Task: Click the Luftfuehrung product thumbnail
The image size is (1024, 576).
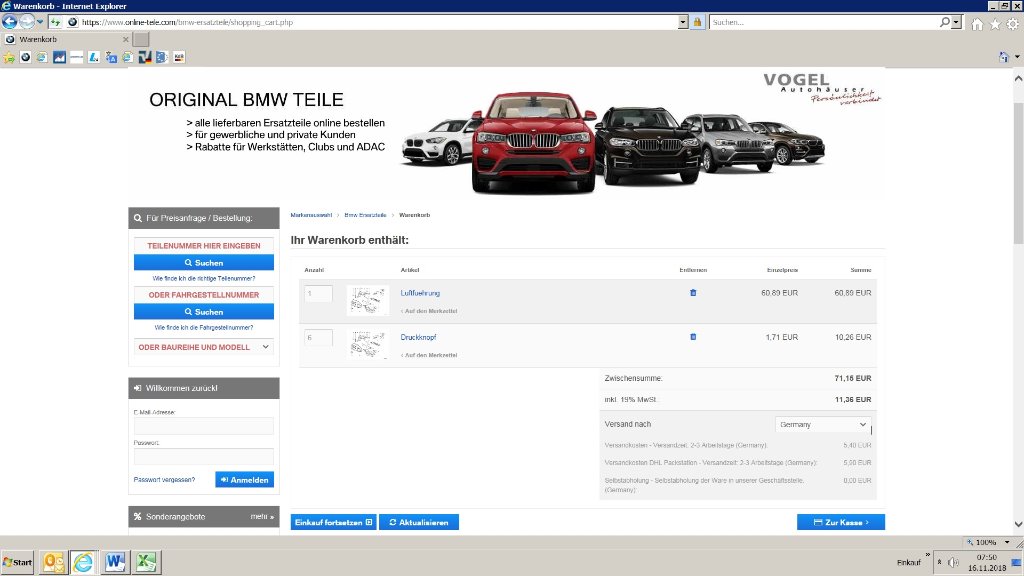Action: coord(367,300)
